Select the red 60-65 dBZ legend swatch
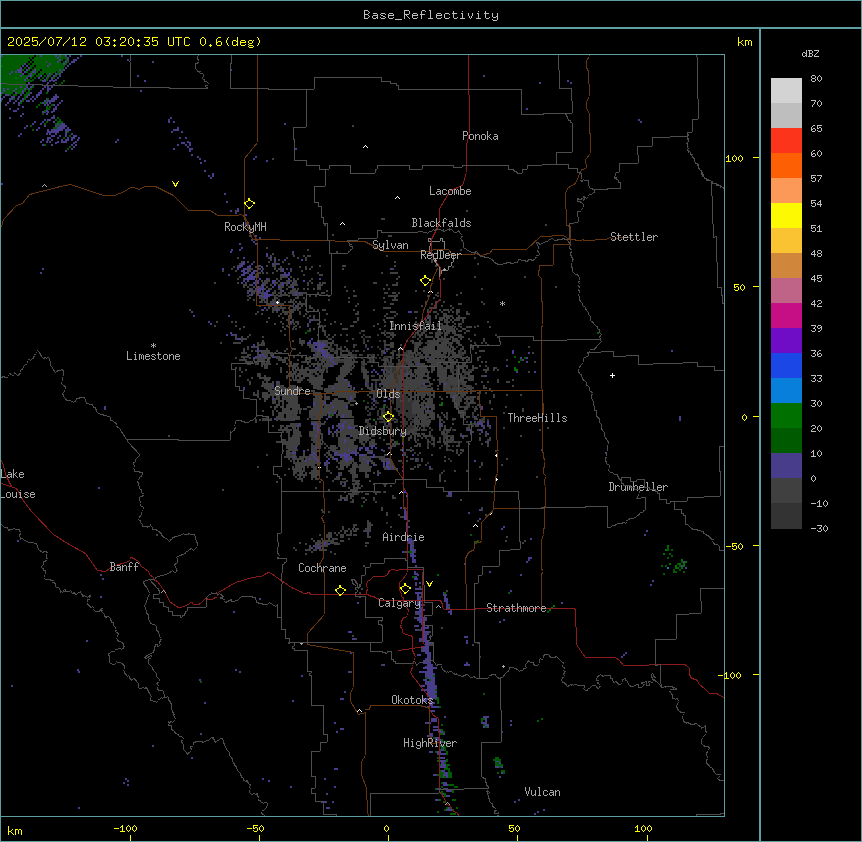 786,141
